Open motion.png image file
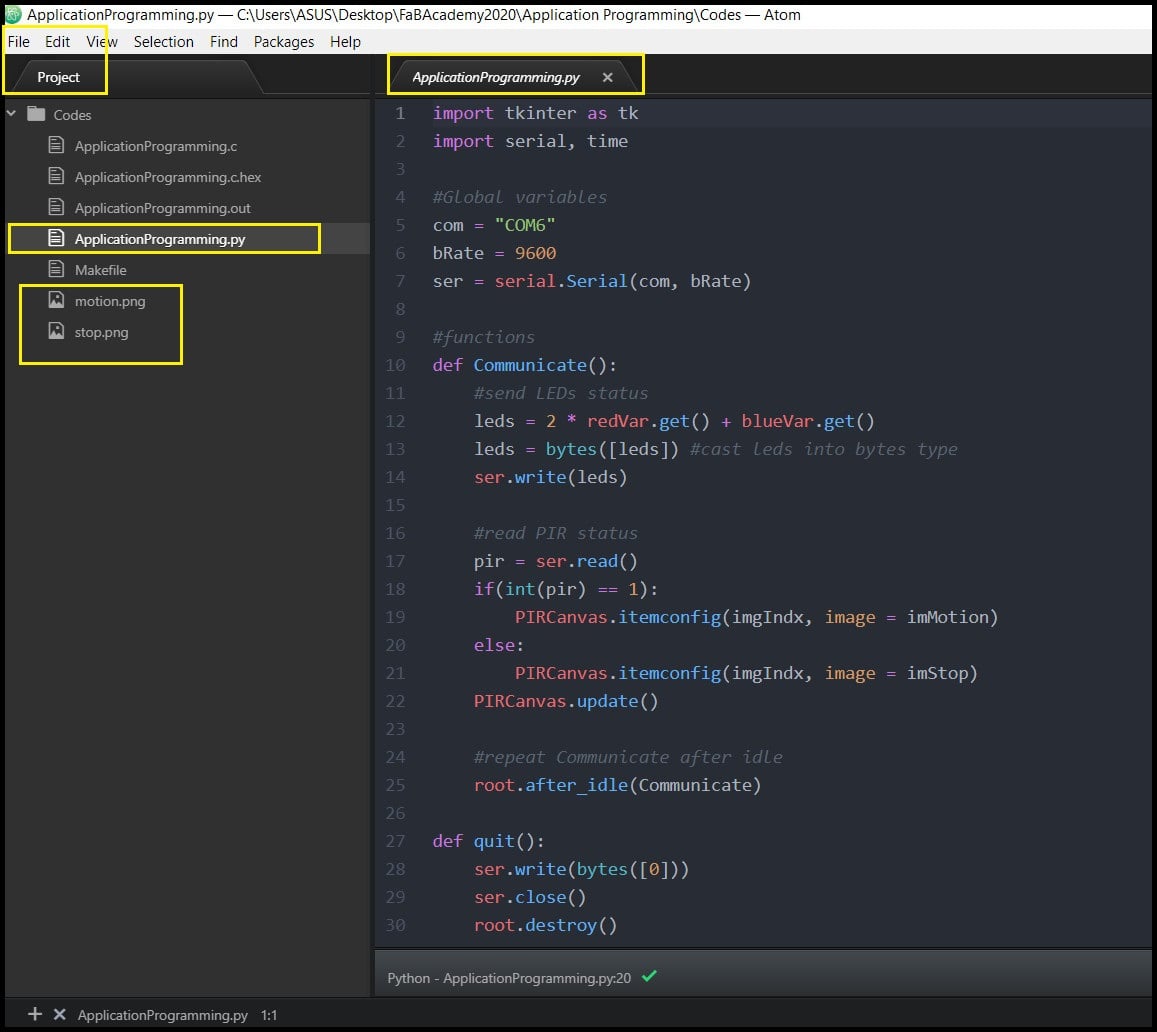 (x=110, y=301)
